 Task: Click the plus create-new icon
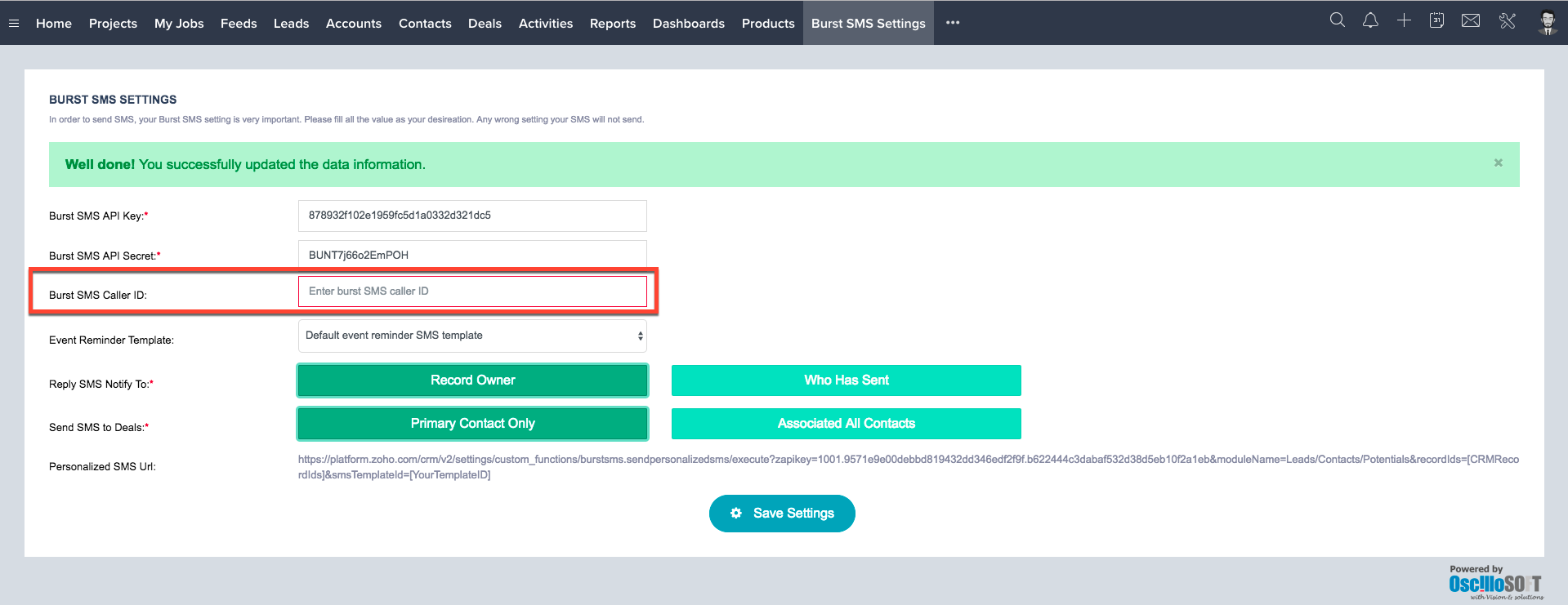tap(1404, 20)
